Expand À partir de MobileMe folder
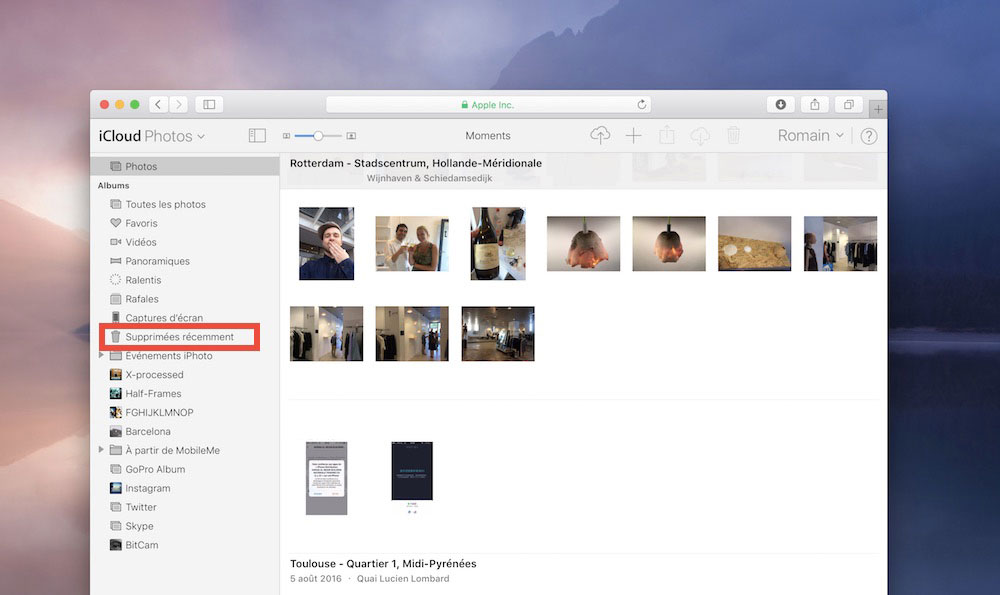The height and width of the screenshot is (595, 1000). (101, 450)
